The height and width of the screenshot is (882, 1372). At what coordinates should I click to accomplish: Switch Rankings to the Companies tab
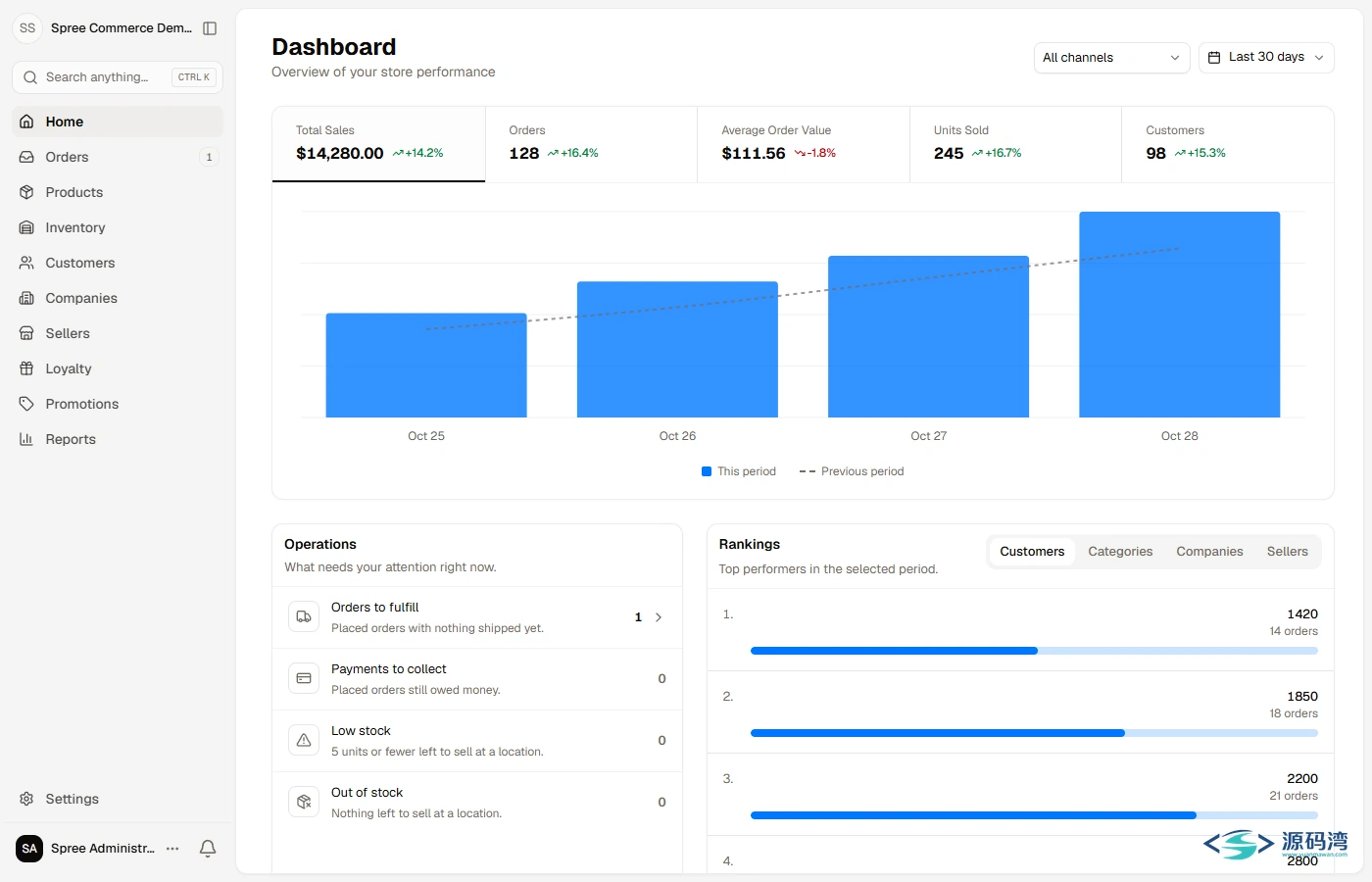(x=1209, y=552)
